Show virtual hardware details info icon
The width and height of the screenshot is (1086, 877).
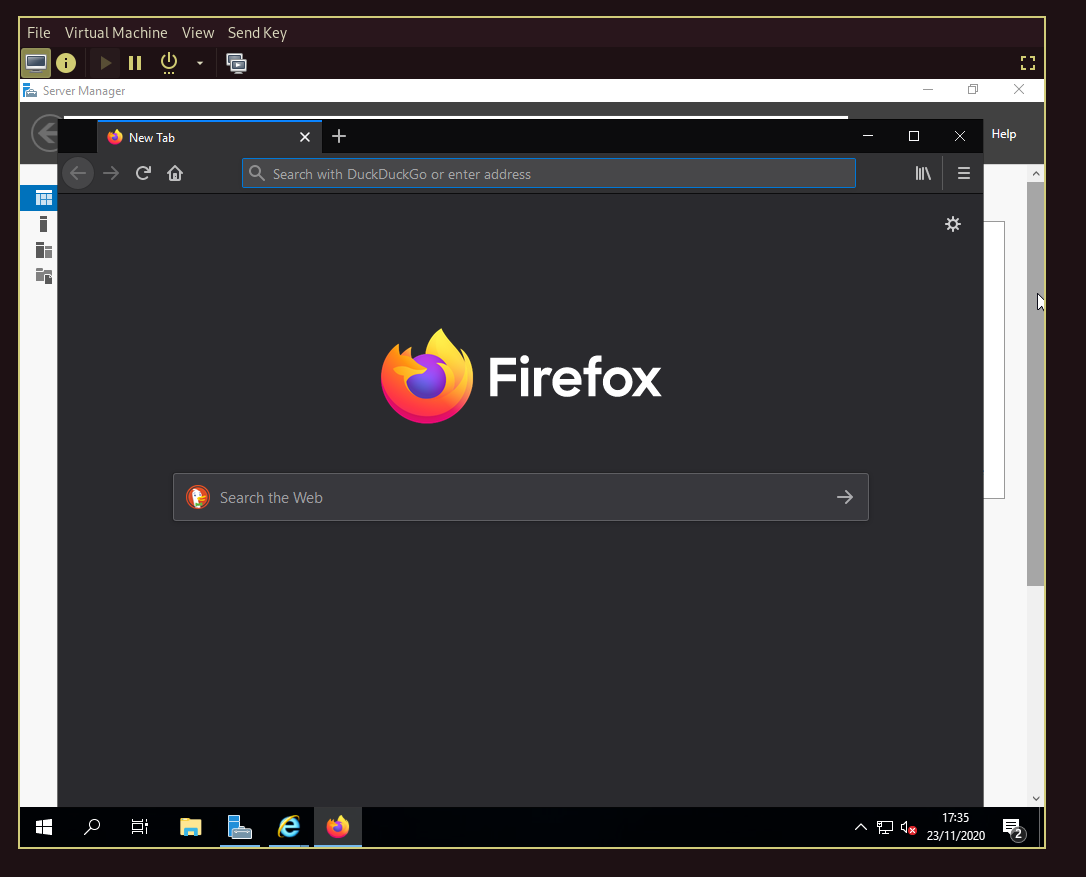coord(66,63)
